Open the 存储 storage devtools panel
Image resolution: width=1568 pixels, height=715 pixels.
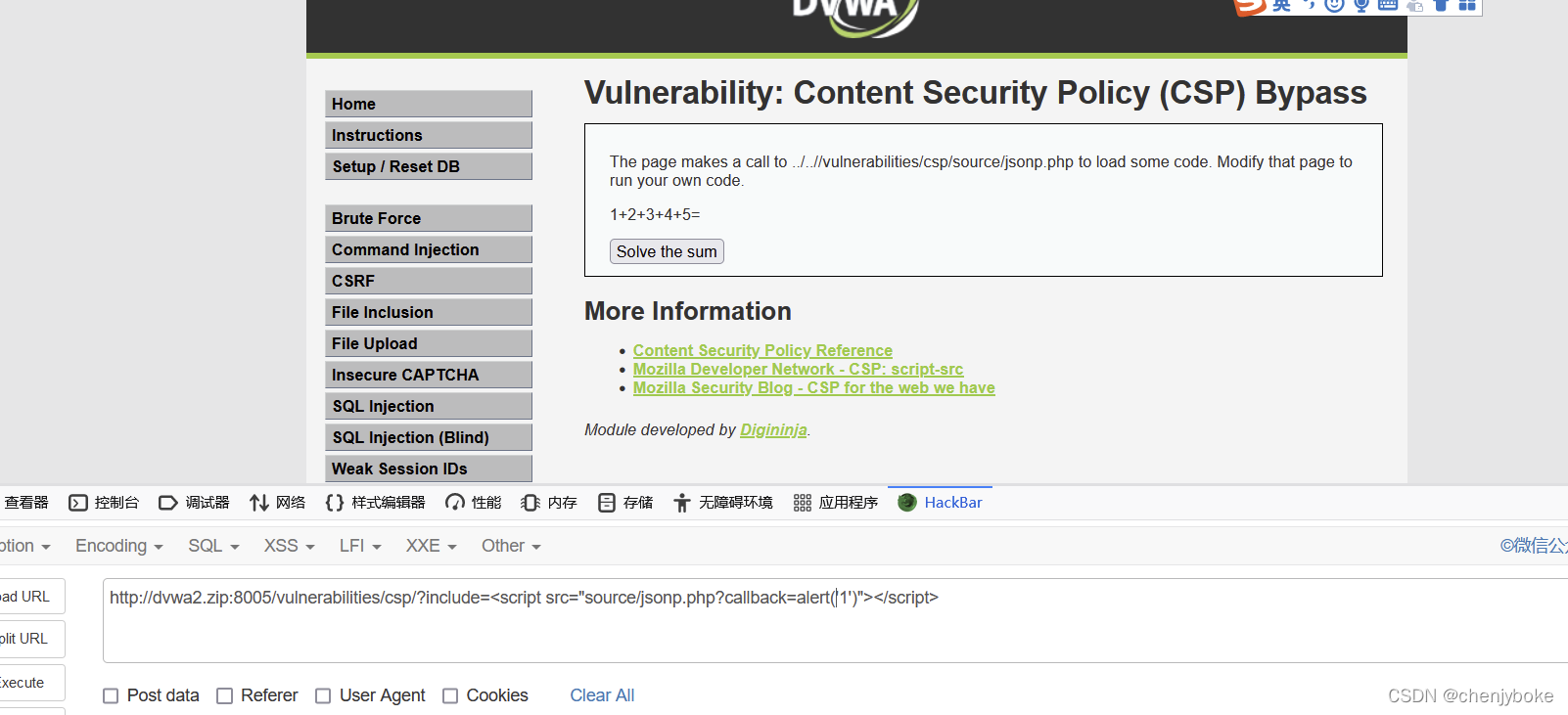tap(625, 503)
